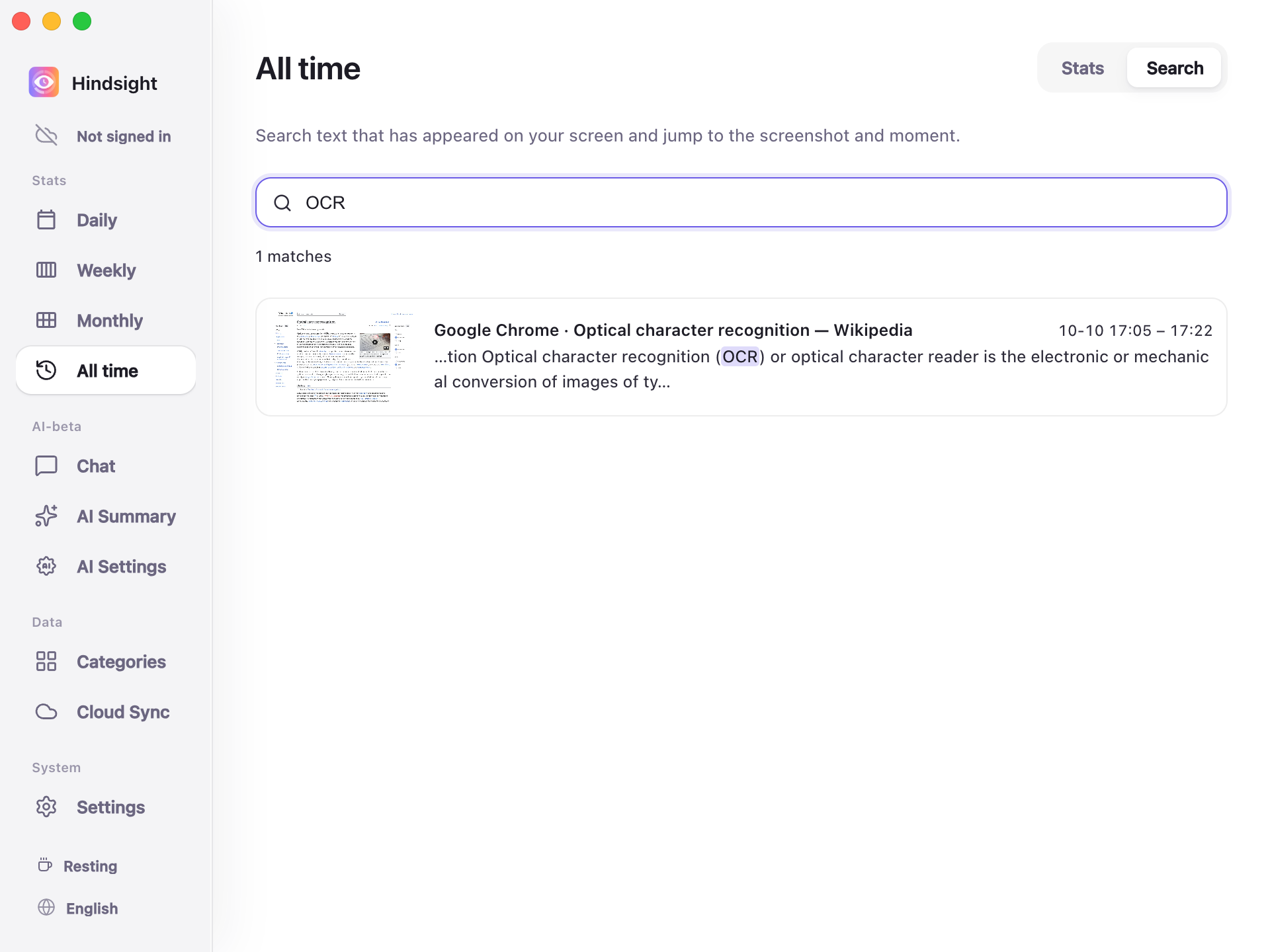Click the English globe icon
Image resolution: width=1270 pixels, height=952 pixels.
[46, 908]
